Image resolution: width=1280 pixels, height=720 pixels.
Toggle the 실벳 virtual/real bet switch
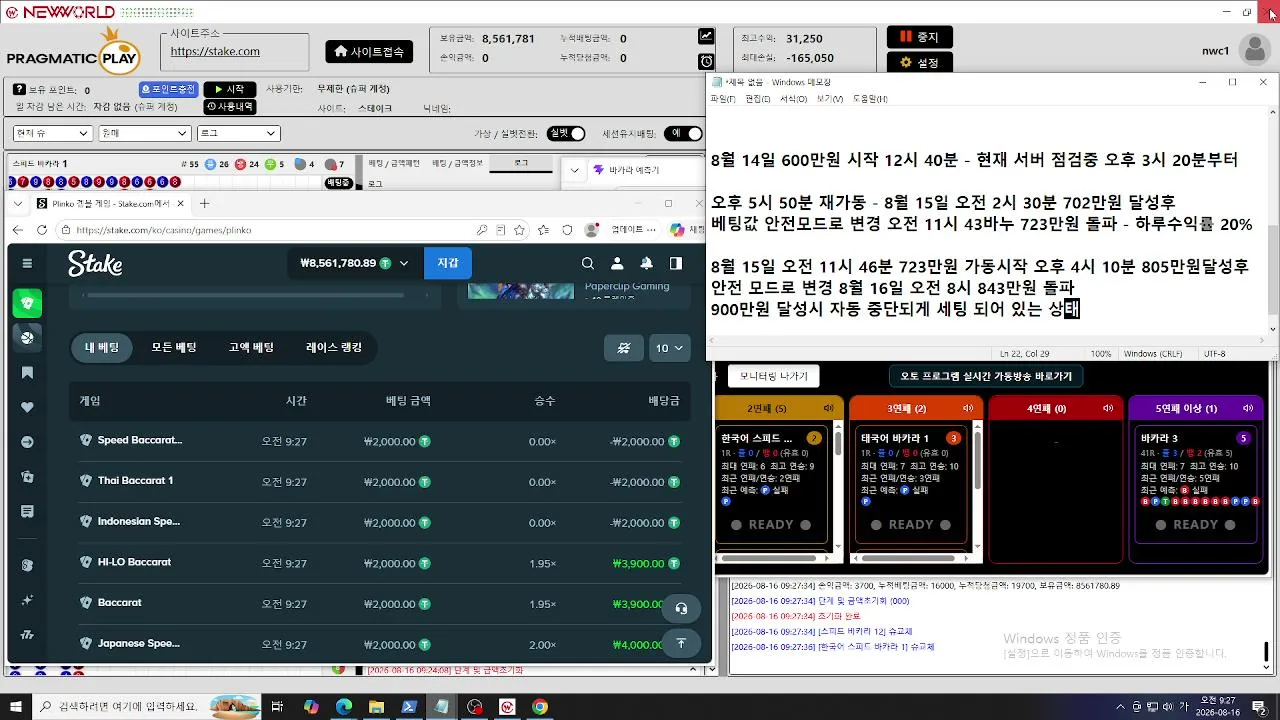pyautogui.click(x=566, y=133)
